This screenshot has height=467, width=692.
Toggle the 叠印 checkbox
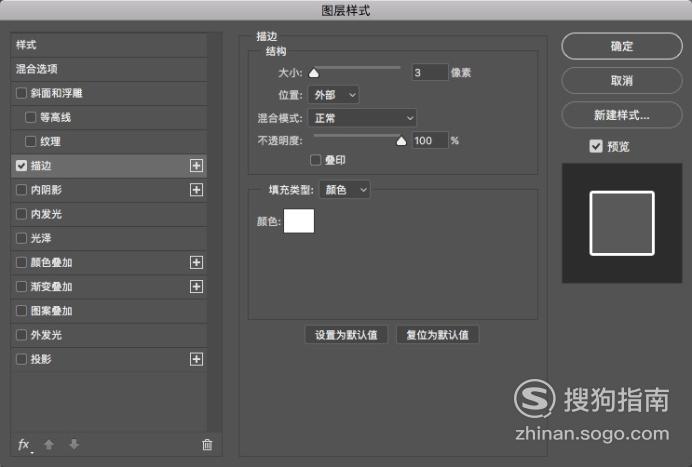316,160
